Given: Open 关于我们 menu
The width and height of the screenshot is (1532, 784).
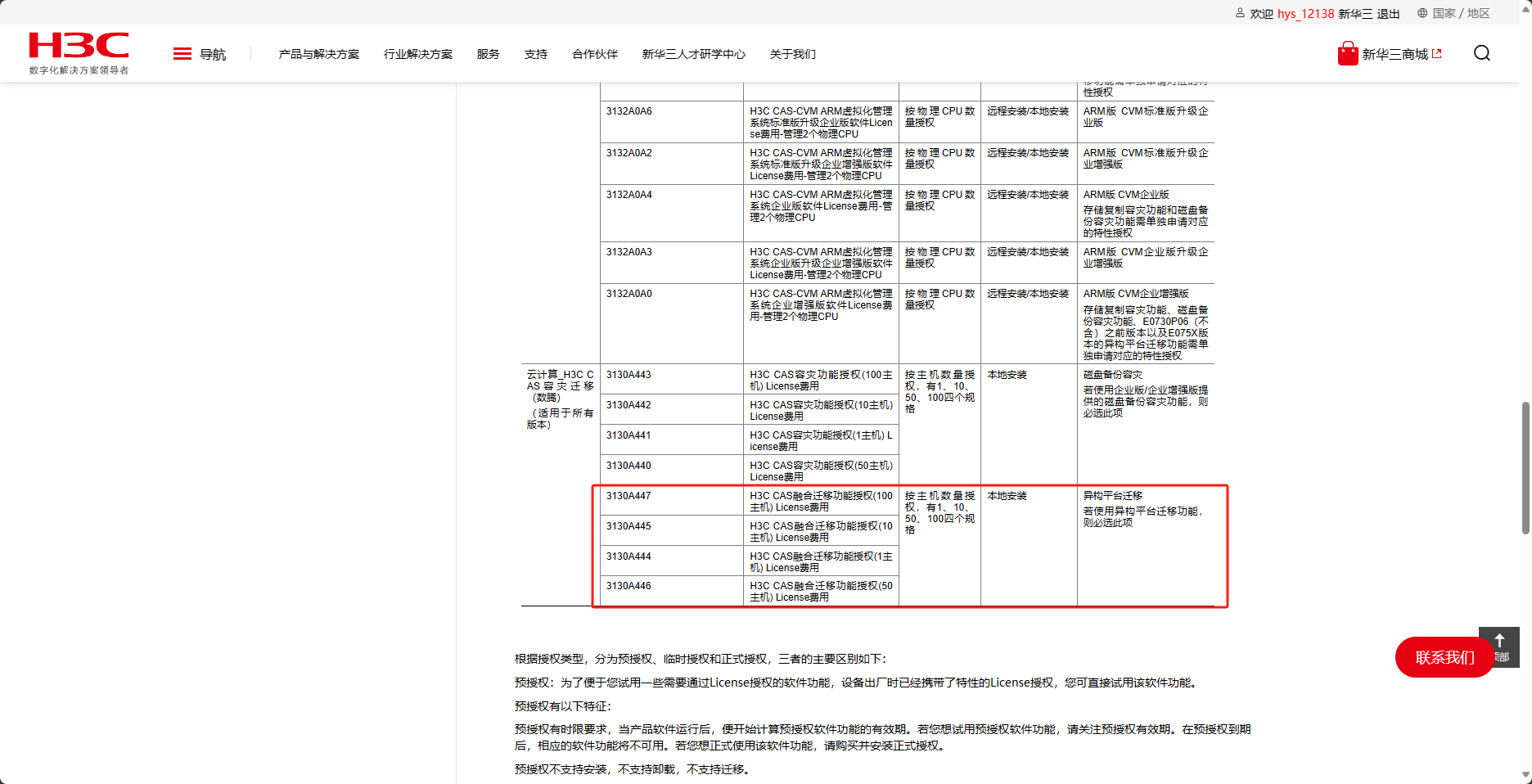Looking at the screenshot, I should click(x=793, y=54).
